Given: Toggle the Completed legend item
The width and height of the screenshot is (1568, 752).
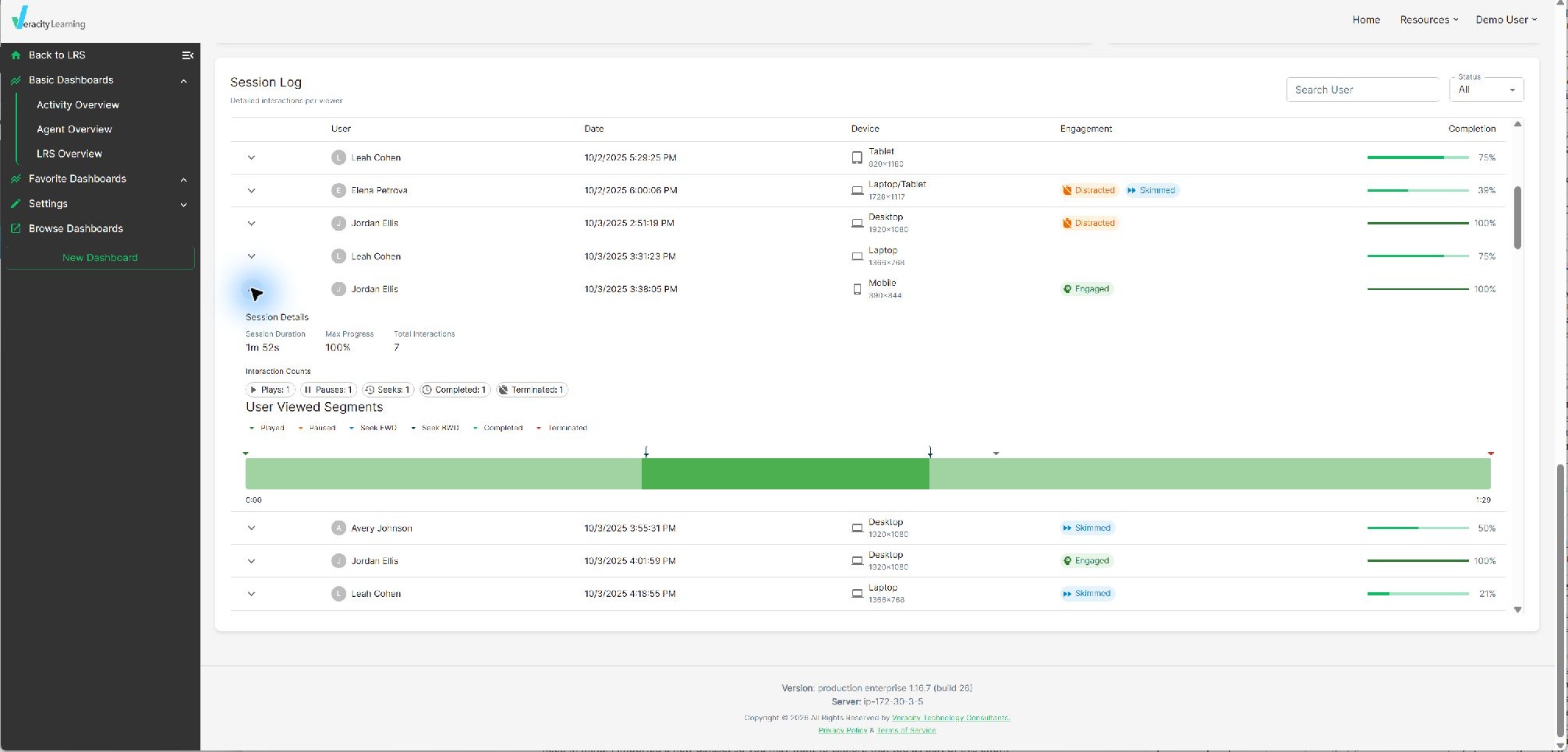Looking at the screenshot, I should click(497, 428).
